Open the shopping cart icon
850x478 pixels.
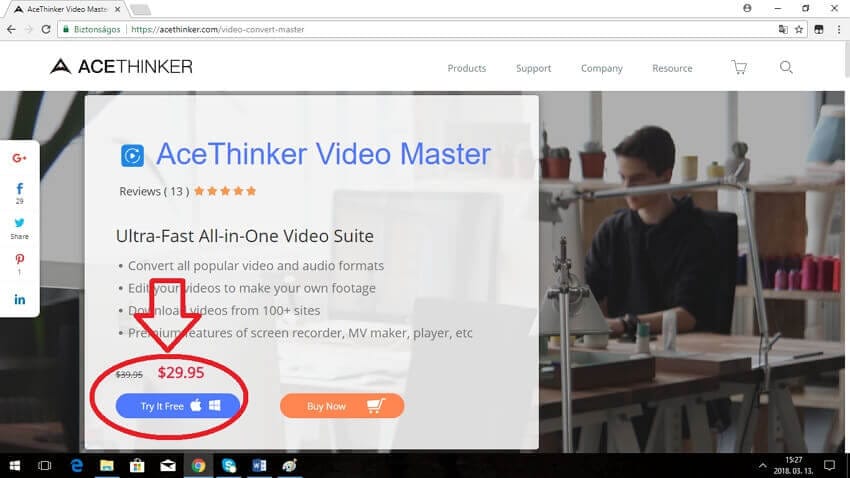pos(739,67)
